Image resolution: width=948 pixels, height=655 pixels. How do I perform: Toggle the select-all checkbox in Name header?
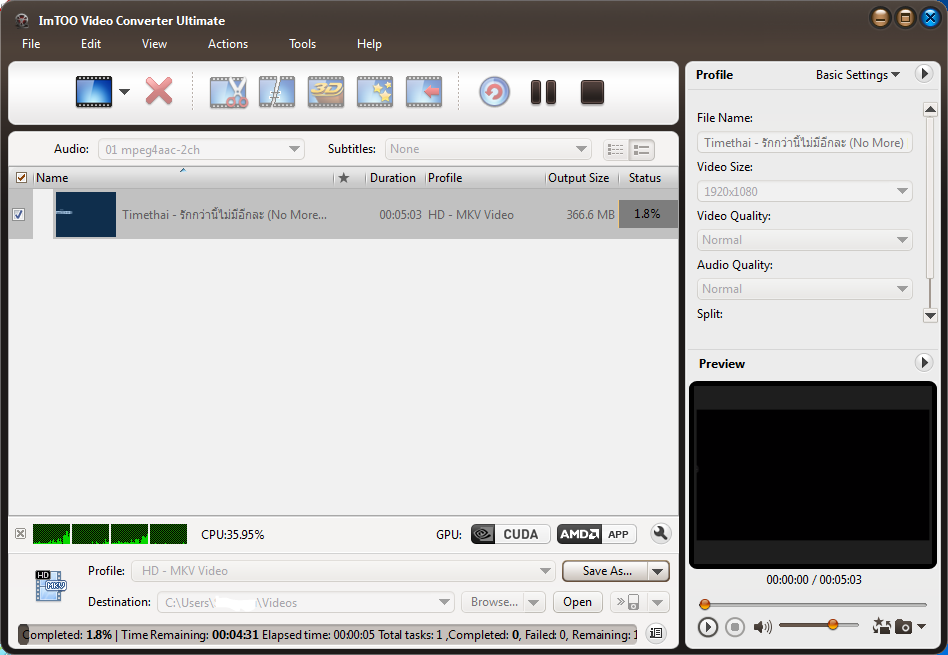coord(21,178)
